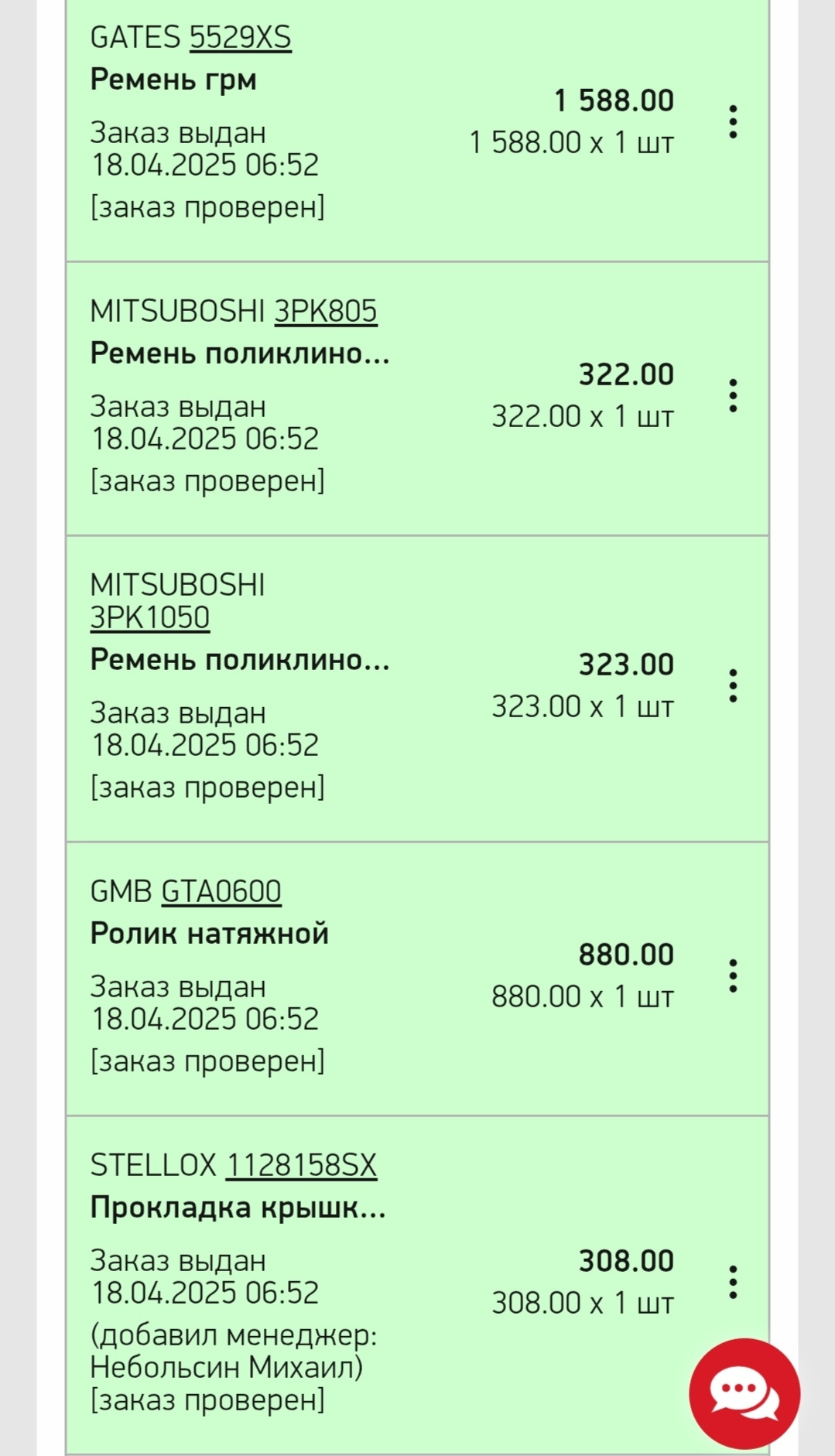The width and height of the screenshot is (835, 1456).
Task: Open options menu for GATES 5529XS item
Action: 732,122
